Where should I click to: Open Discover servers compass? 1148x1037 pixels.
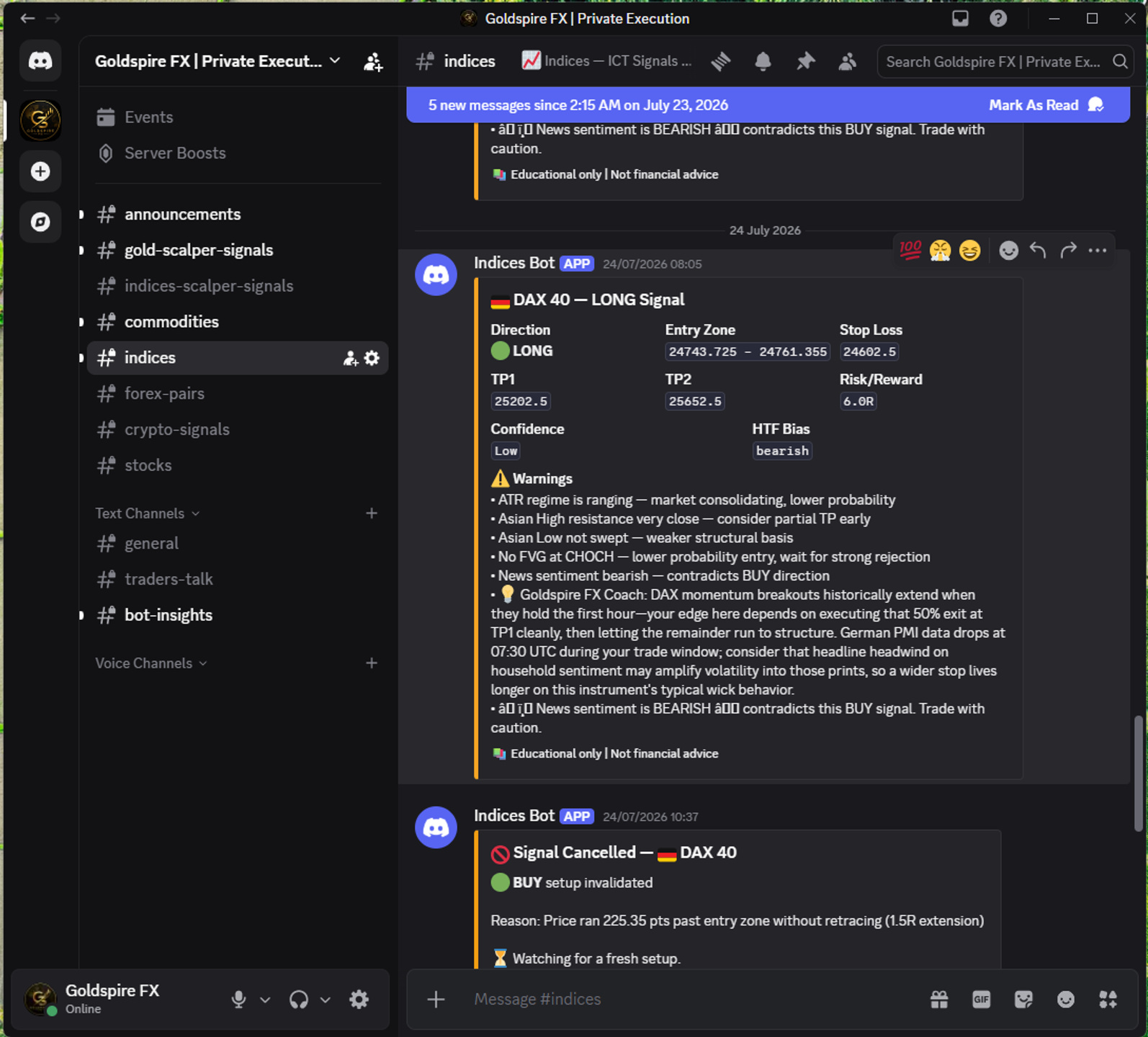click(40, 222)
